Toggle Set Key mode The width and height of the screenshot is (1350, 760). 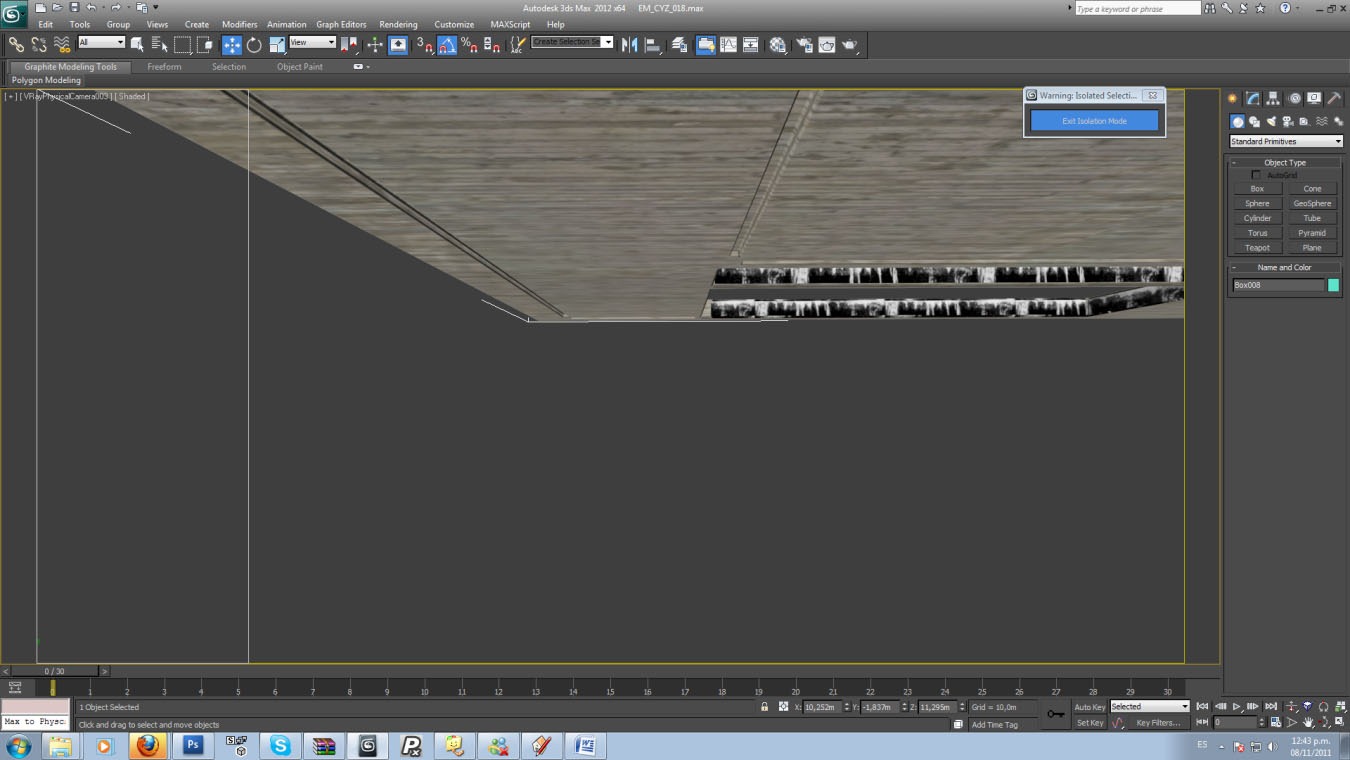point(1090,723)
